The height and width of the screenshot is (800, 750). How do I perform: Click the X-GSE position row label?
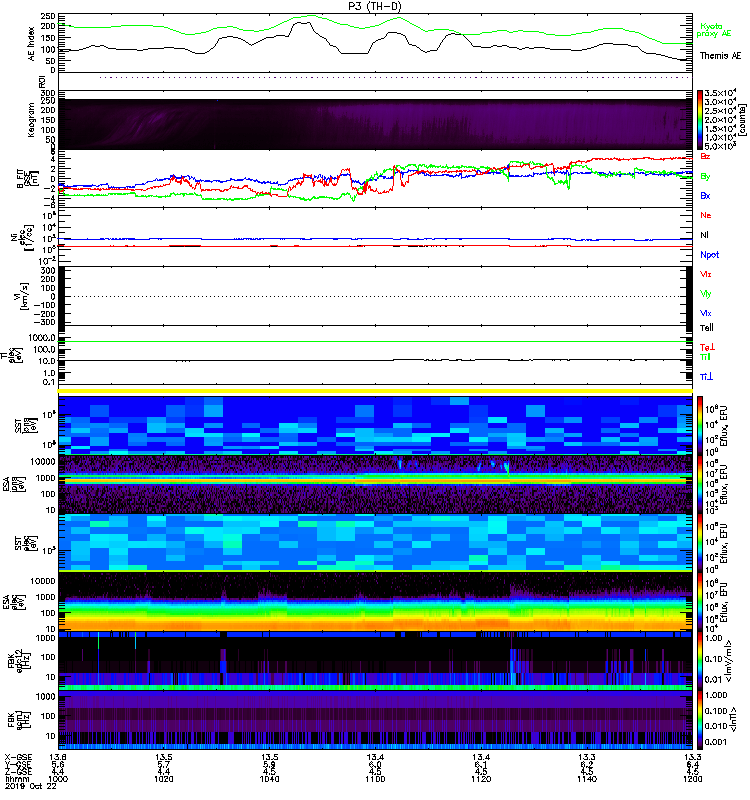18,757
